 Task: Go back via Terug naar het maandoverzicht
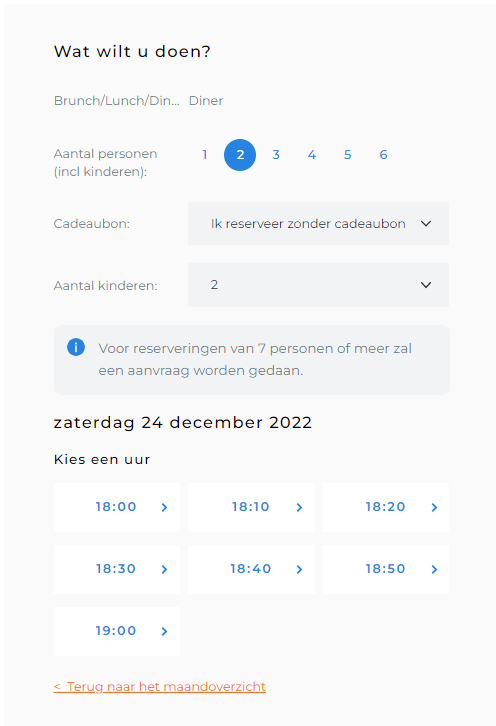tap(160, 686)
